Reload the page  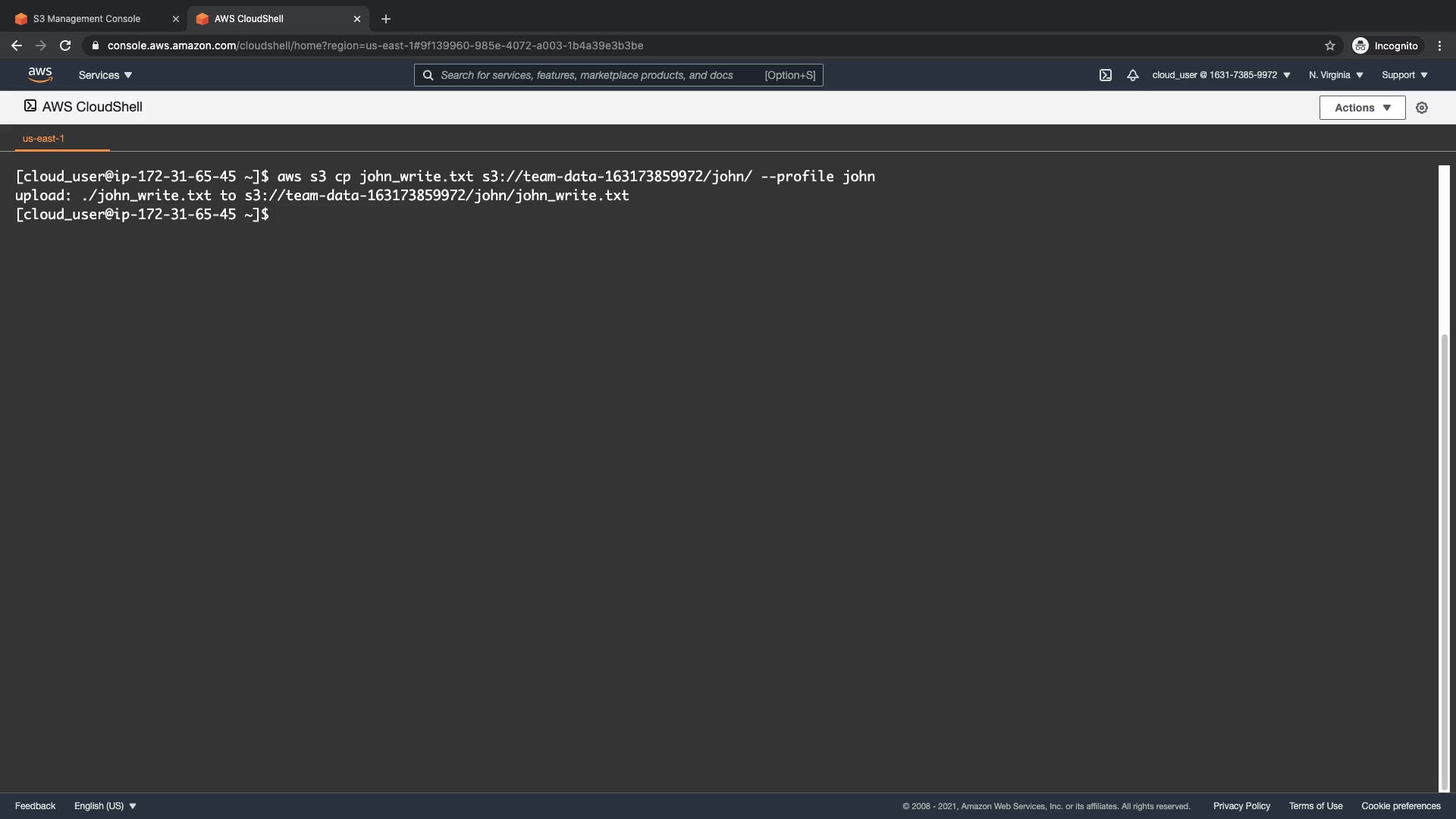coord(65,45)
